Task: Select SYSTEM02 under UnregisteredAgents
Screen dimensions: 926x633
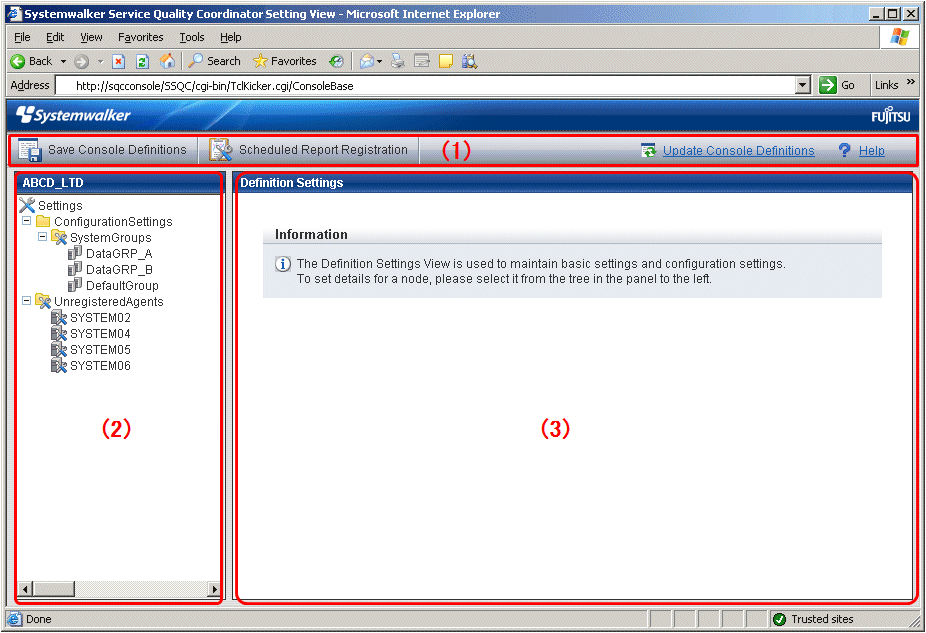Action: (x=100, y=318)
